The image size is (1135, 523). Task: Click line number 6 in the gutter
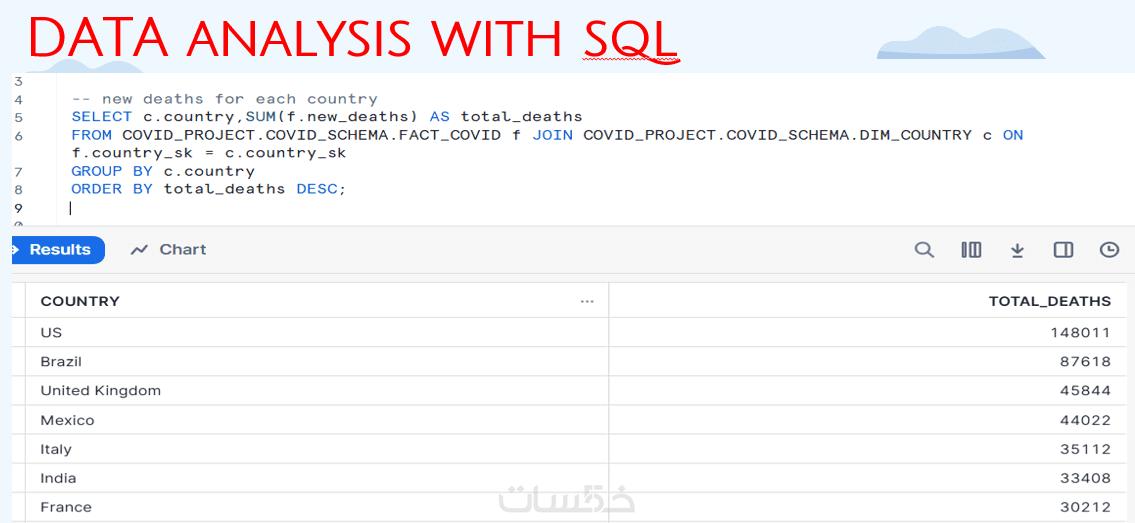[19, 135]
